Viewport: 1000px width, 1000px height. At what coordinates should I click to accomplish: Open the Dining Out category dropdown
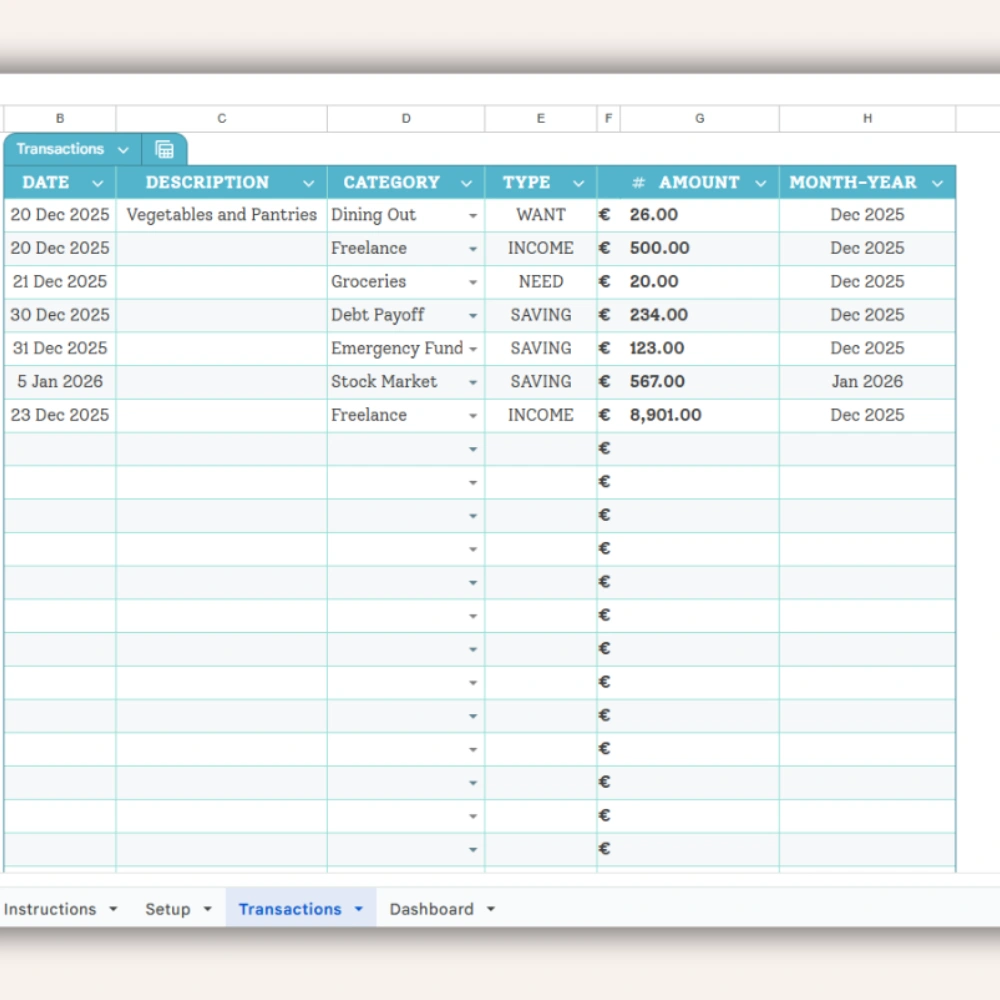click(x=471, y=214)
